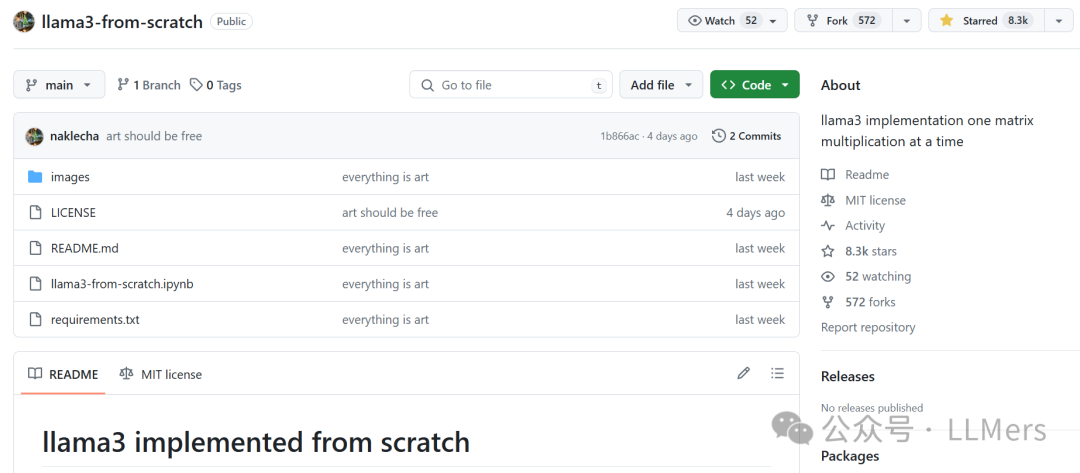Expand the main branch dropdown
This screenshot has height=473, width=1080.
(x=59, y=85)
